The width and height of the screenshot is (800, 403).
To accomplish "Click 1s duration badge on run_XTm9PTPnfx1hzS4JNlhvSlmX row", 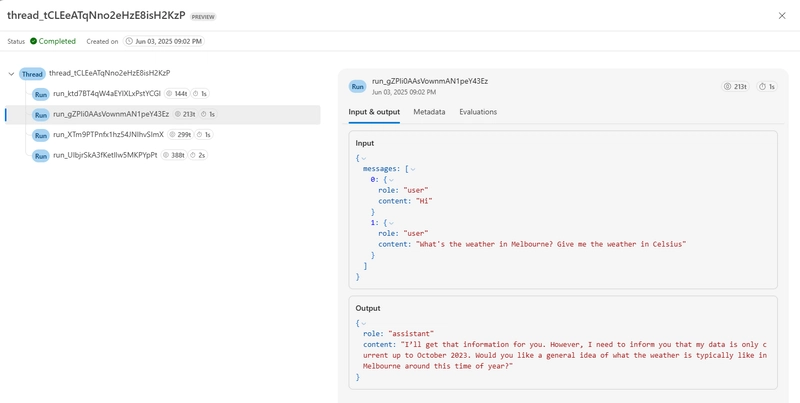I will pos(204,135).
